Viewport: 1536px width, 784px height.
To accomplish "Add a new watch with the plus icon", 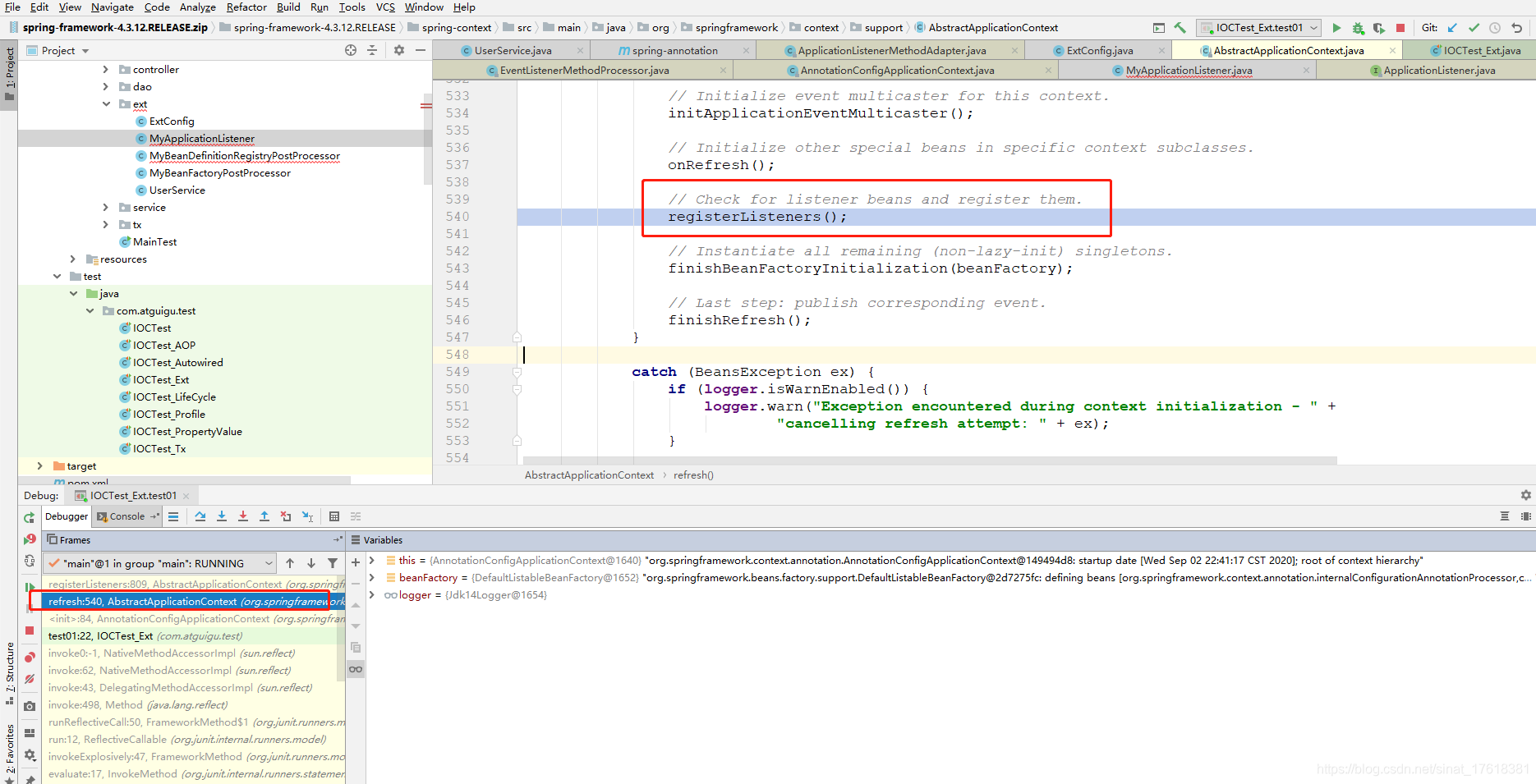I will coord(356,562).
